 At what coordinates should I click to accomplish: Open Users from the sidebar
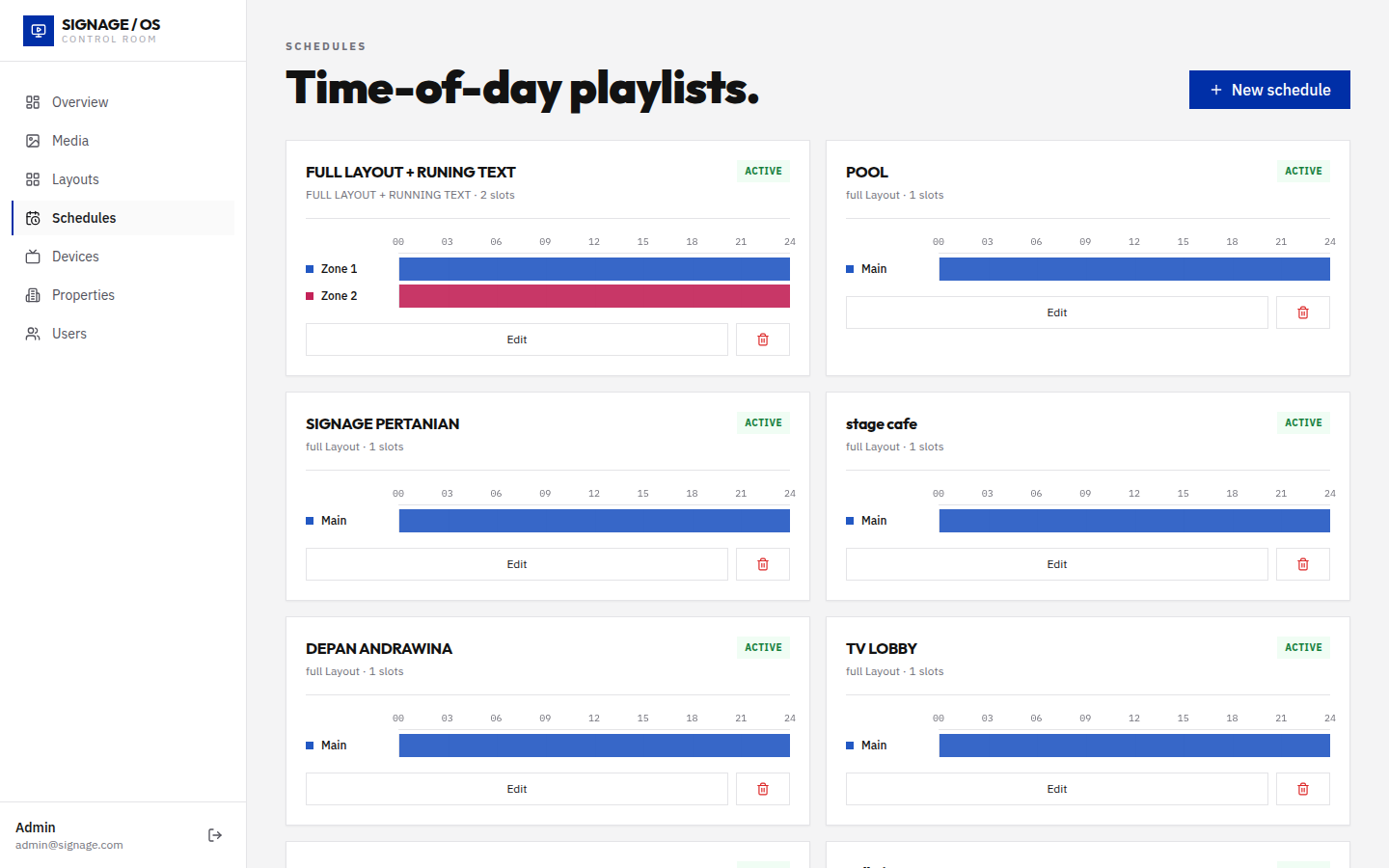(123, 334)
